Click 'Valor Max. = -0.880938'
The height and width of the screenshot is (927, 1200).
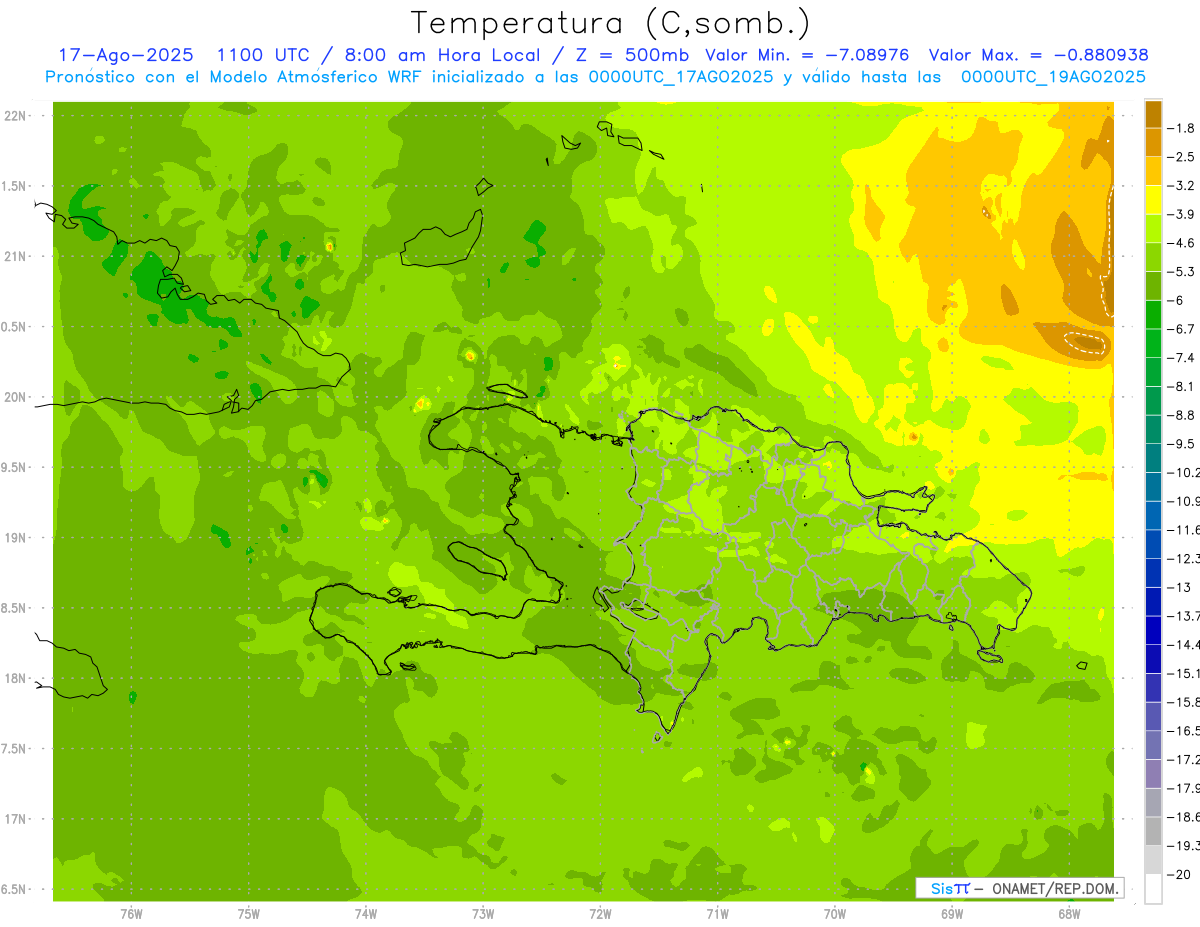(1038, 55)
